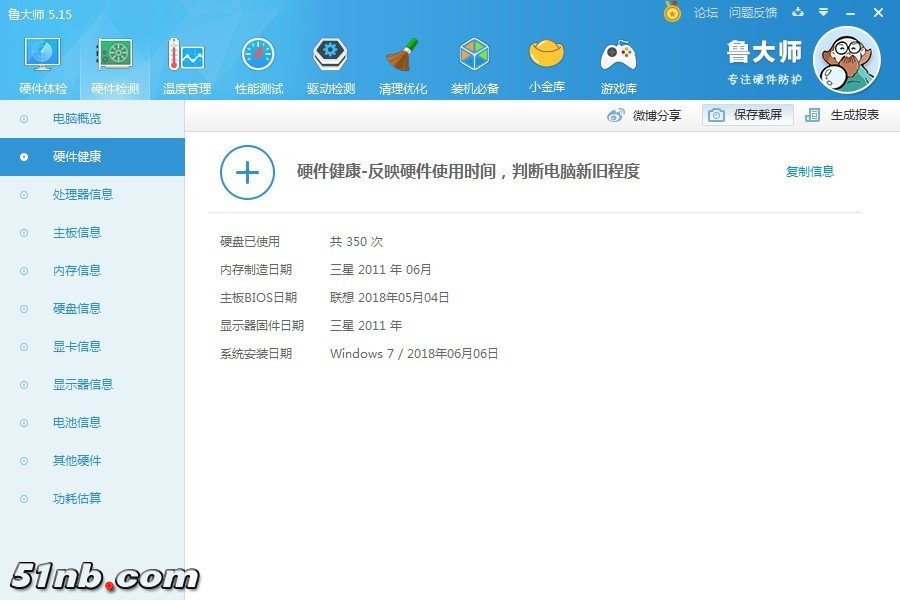Viewport: 900px width, 600px height.
Task: Click the gold medal icon
Action: tap(673, 12)
